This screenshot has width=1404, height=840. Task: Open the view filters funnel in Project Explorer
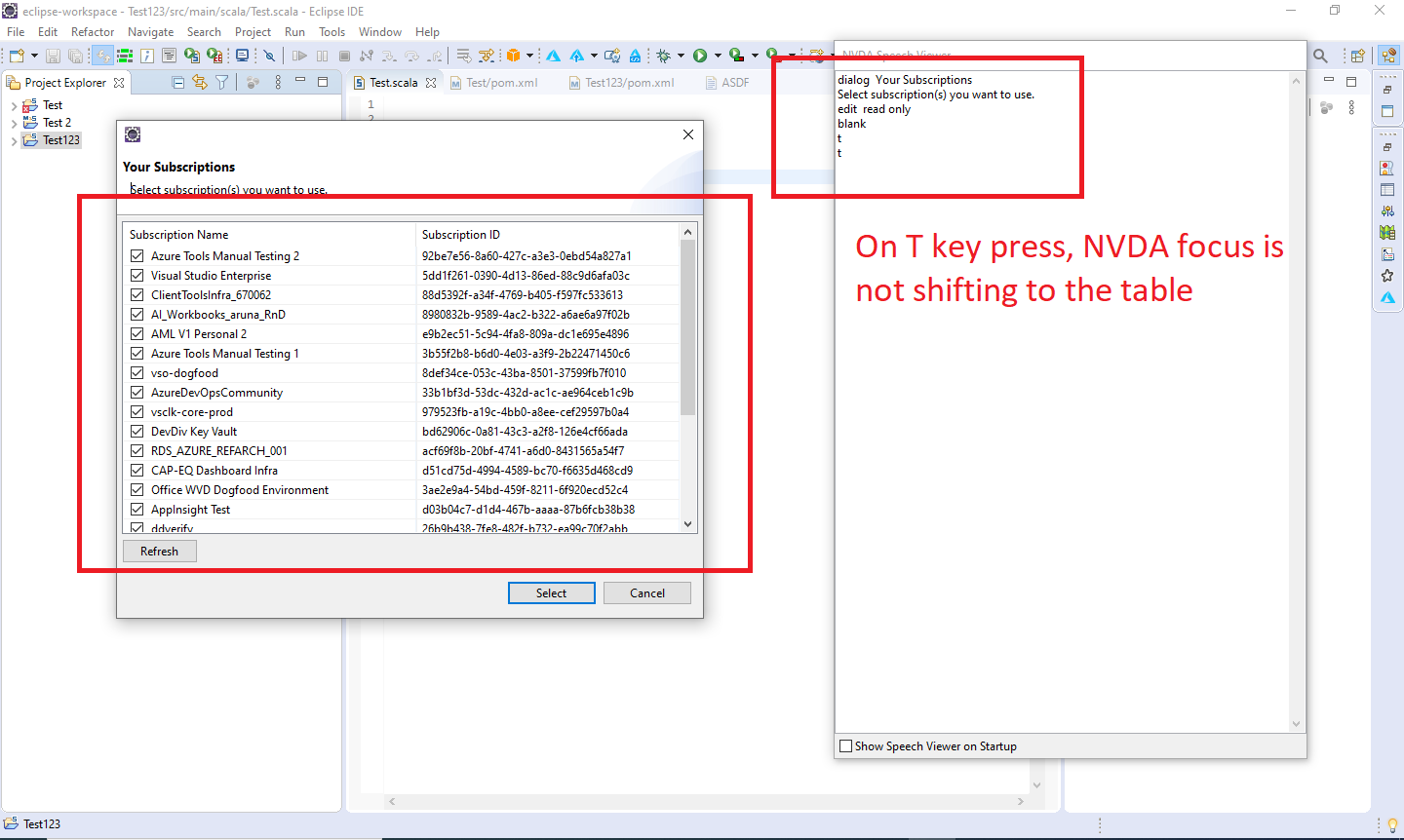pos(221,82)
